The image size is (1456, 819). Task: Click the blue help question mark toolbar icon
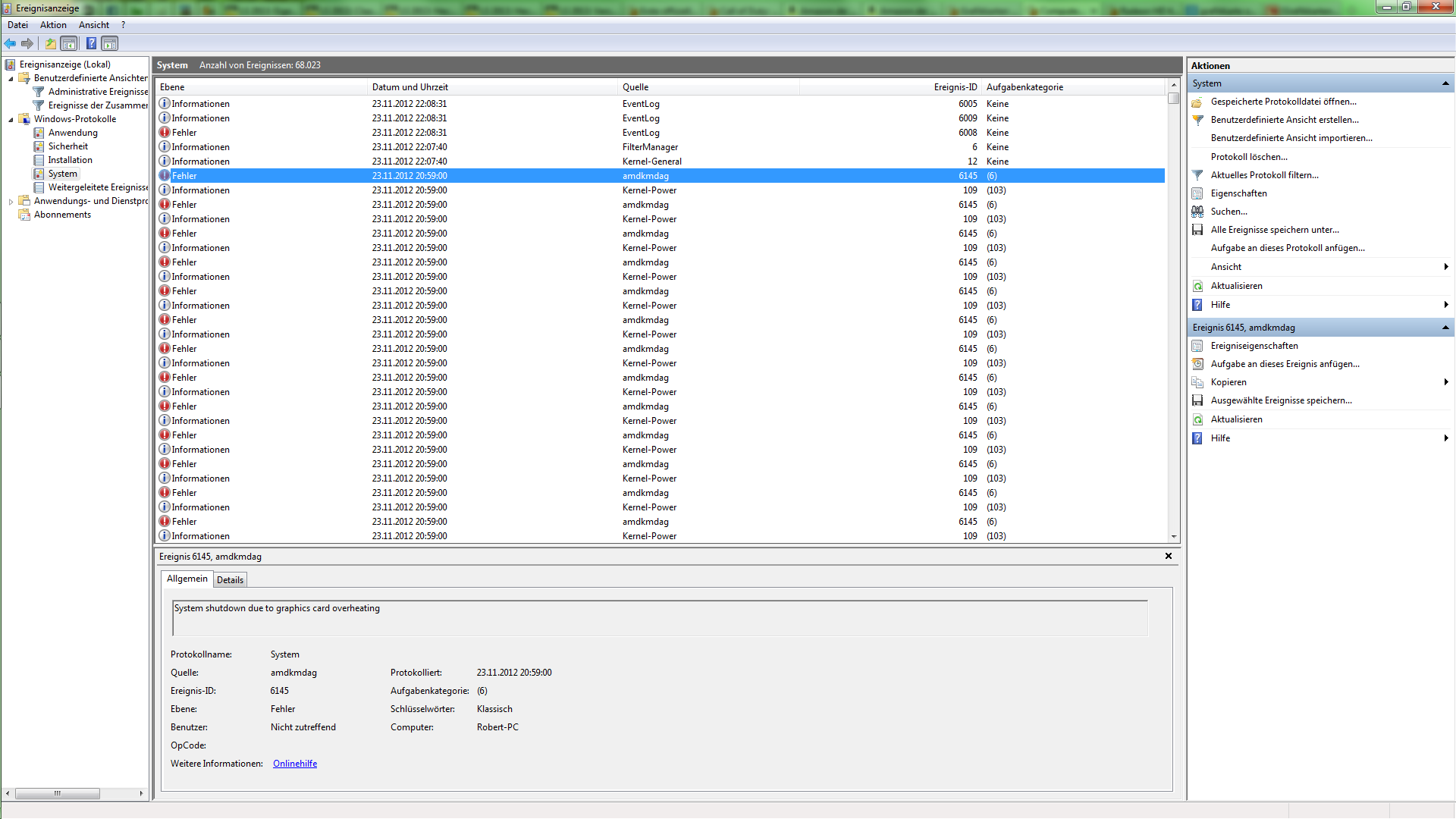91,43
